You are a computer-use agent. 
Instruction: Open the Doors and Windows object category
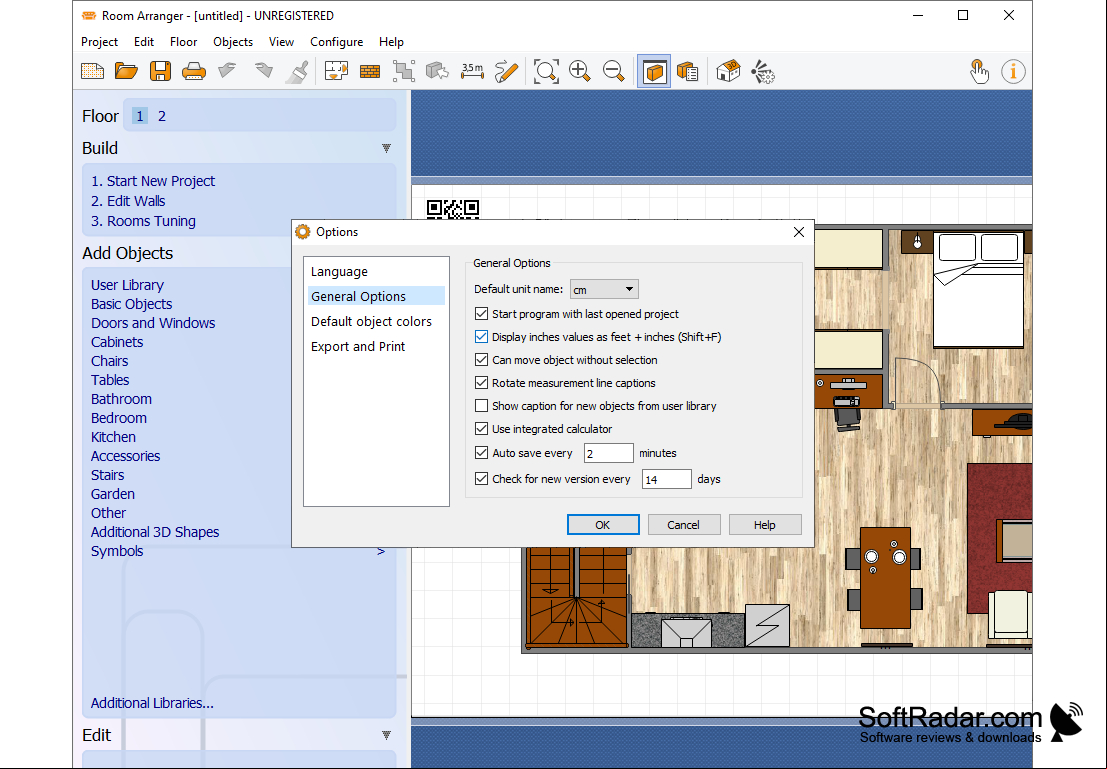(x=153, y=323)
